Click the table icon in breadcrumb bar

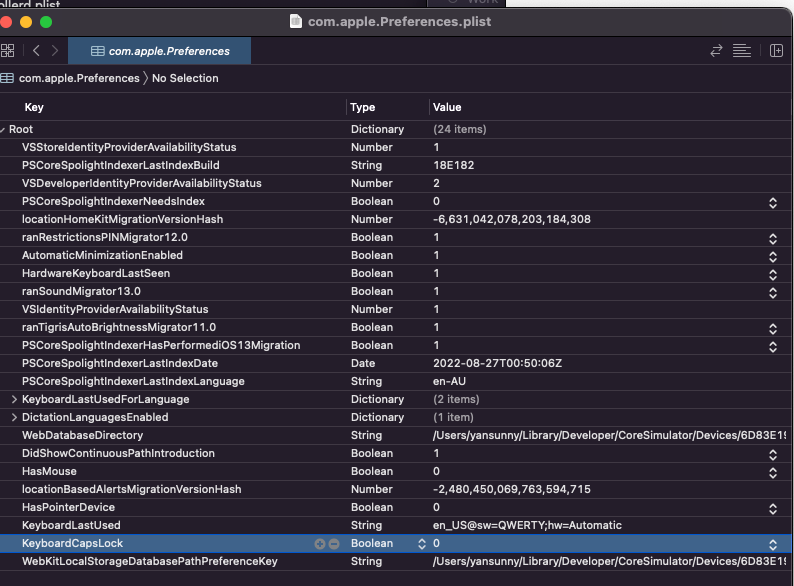[x=7, y=78]
